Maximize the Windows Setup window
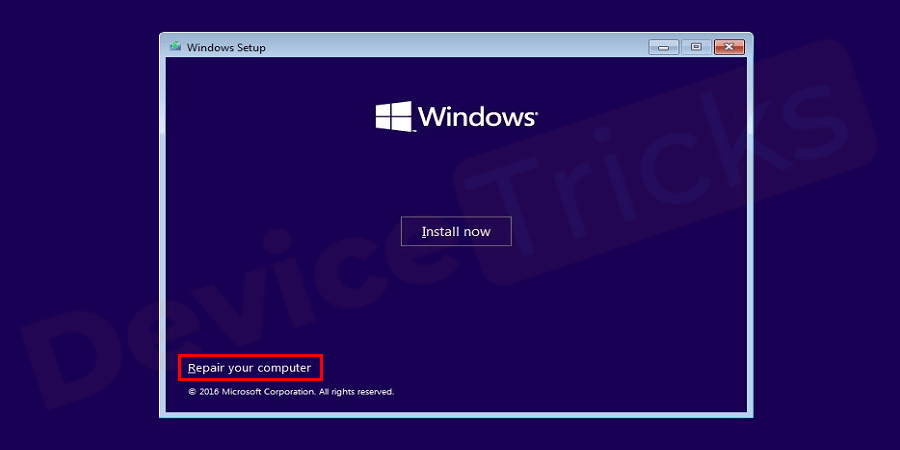Image resolution: width=900 pixels, height=450 pixels. pyautogui.click(x=696, y=47)
